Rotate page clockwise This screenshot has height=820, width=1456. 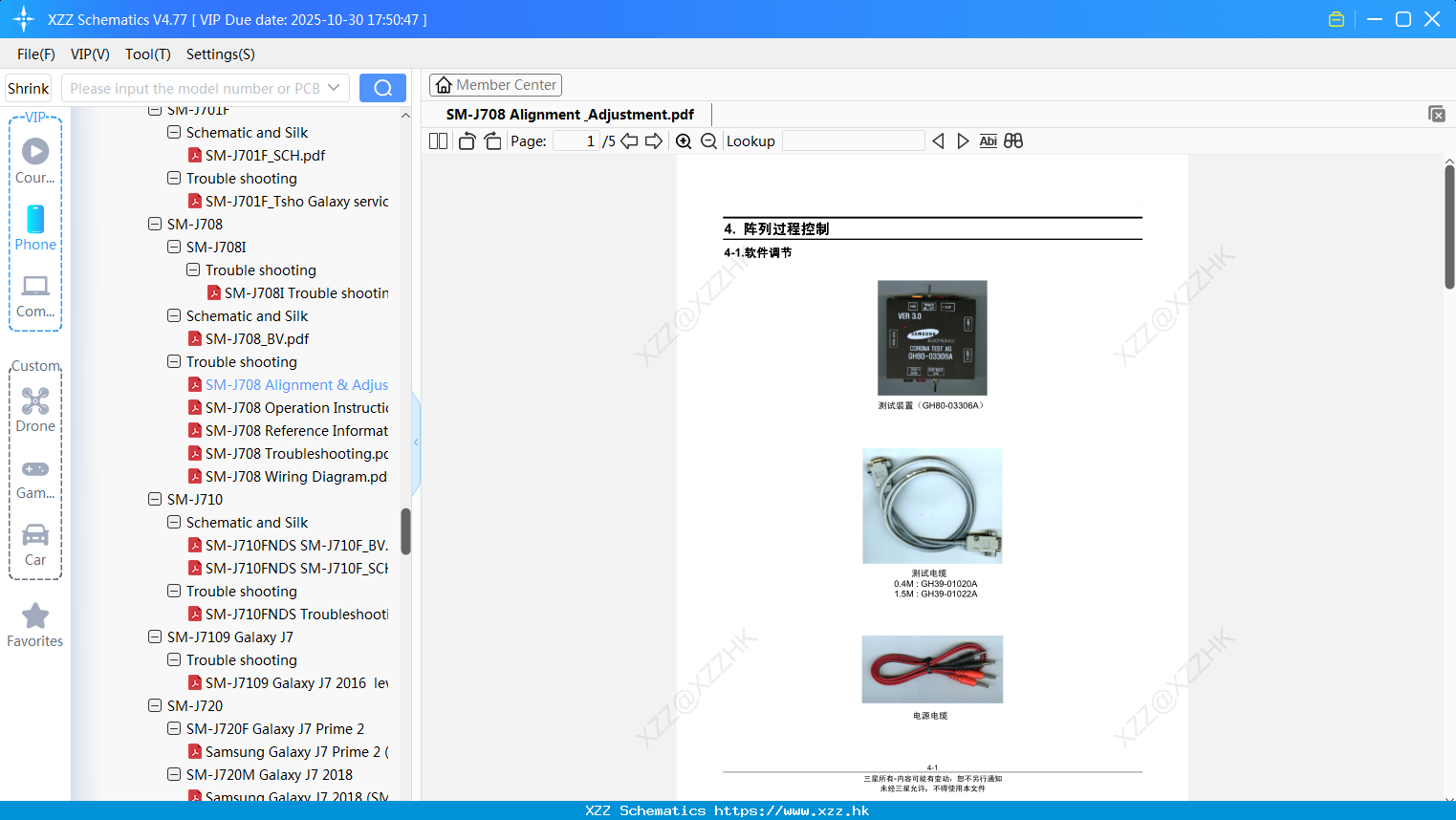click(x=492, y=140)
